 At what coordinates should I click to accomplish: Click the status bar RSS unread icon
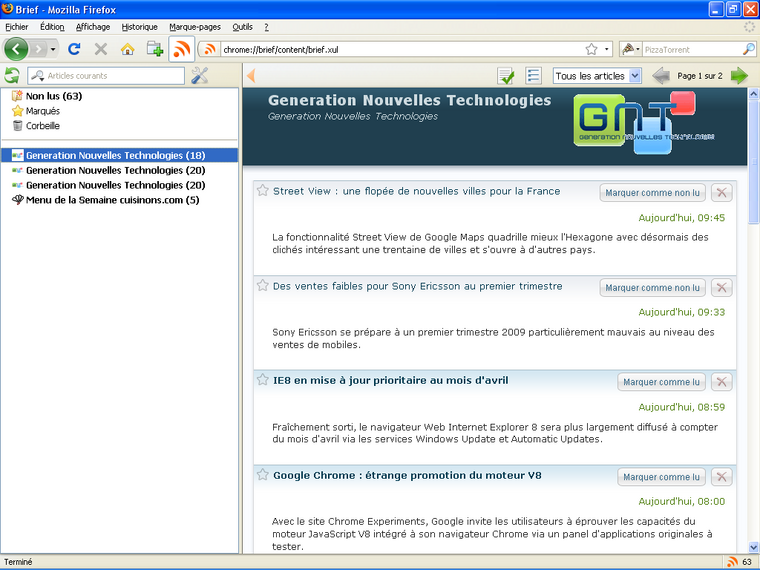pyautogui.click(x=732, y=562)
